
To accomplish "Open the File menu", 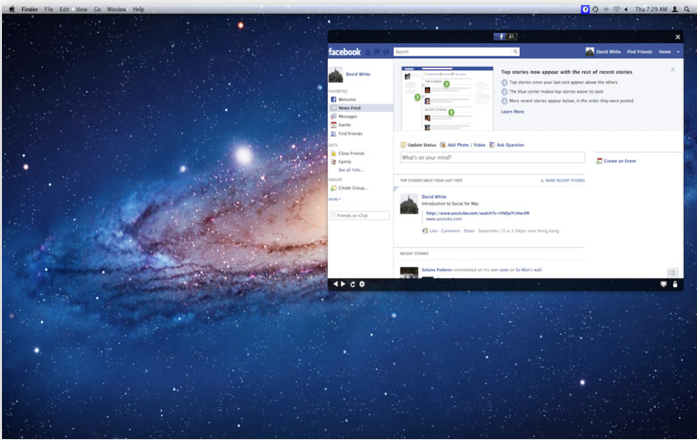I will pyautogui.click(x=48, y=9).
